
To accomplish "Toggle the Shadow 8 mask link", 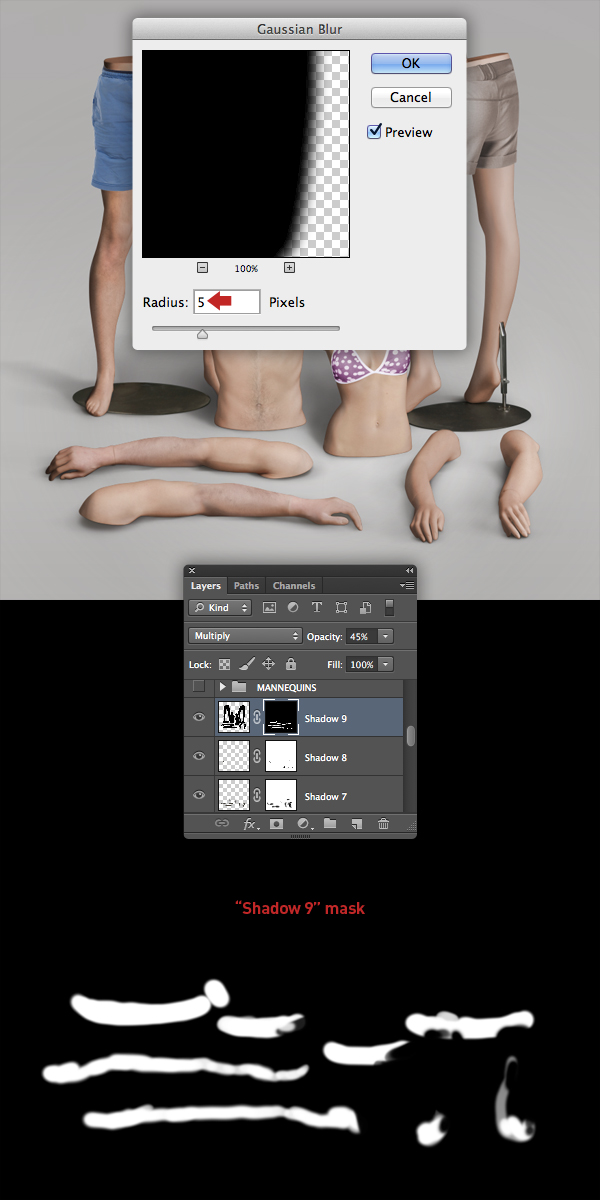I will click(256, 757).
